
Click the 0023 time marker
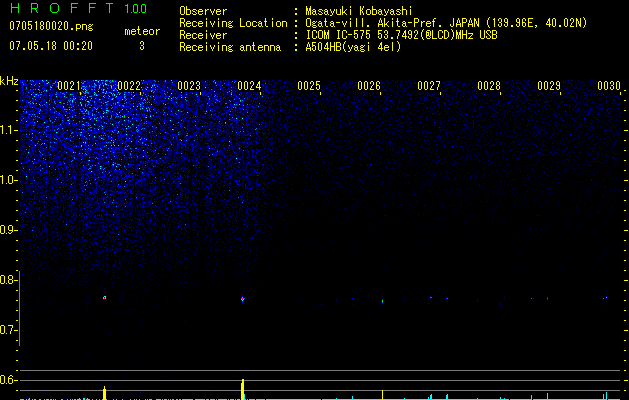tap(189, 86)
